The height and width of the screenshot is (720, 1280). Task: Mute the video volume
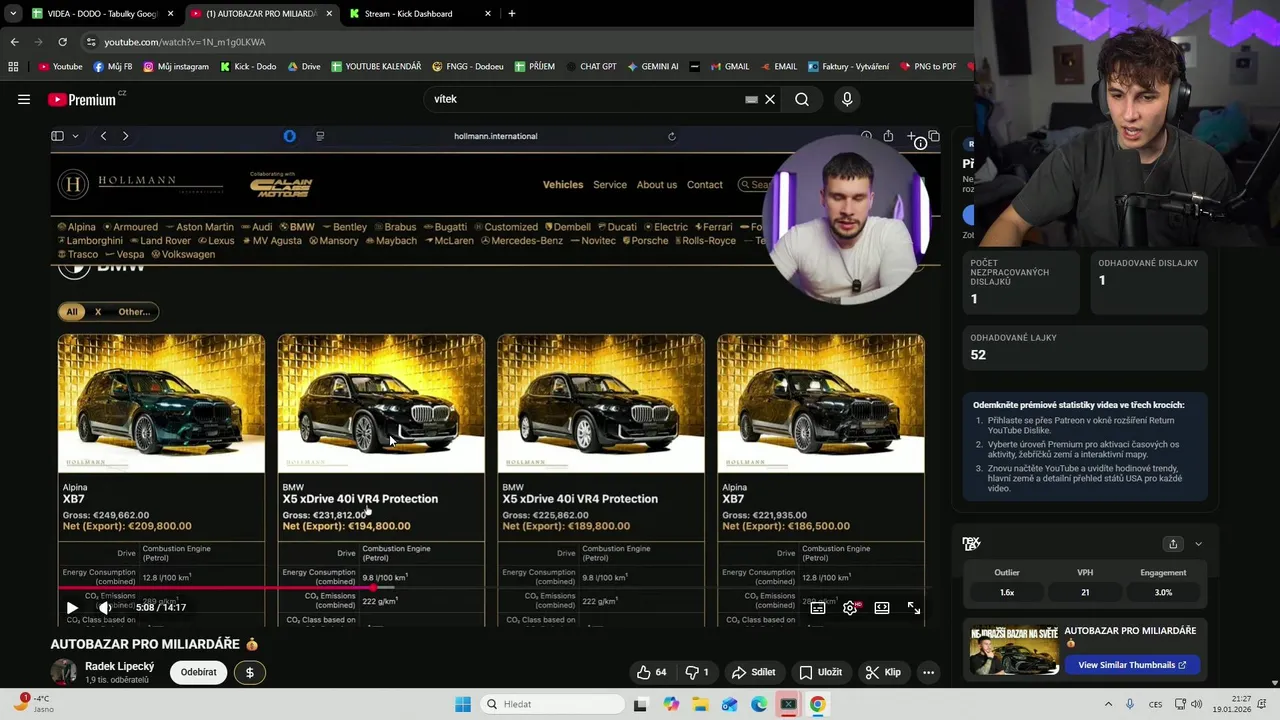pyautogui.click(x=104, y=607)
